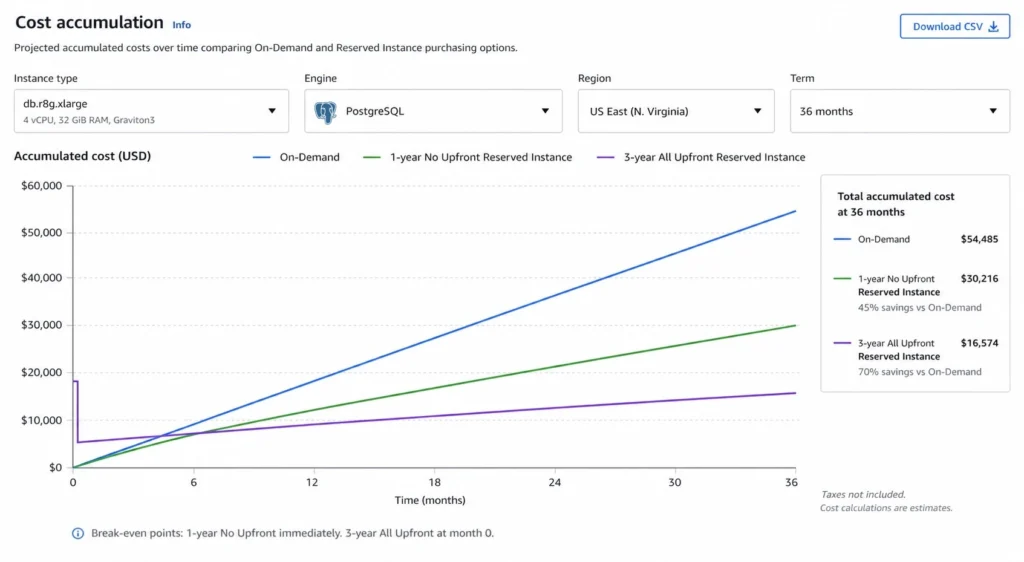Toggle the 3-year All Upfront Reserved Instance legend

click(701, 157)
